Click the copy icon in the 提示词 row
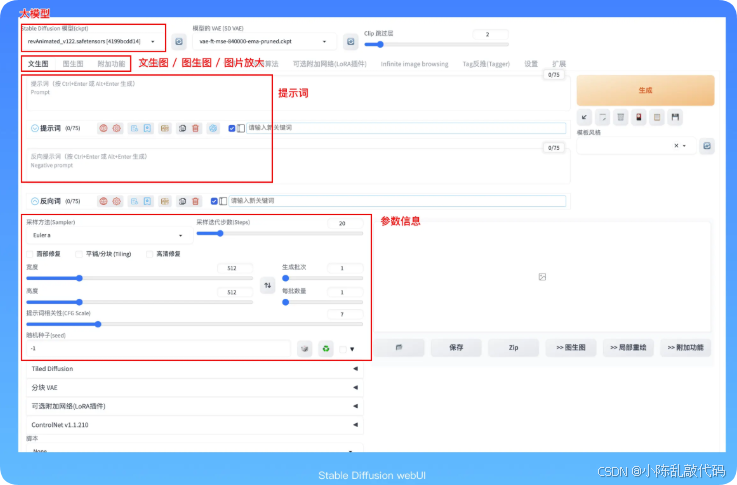The height and width of the screenshot is (485, 737). click(182, 128)
